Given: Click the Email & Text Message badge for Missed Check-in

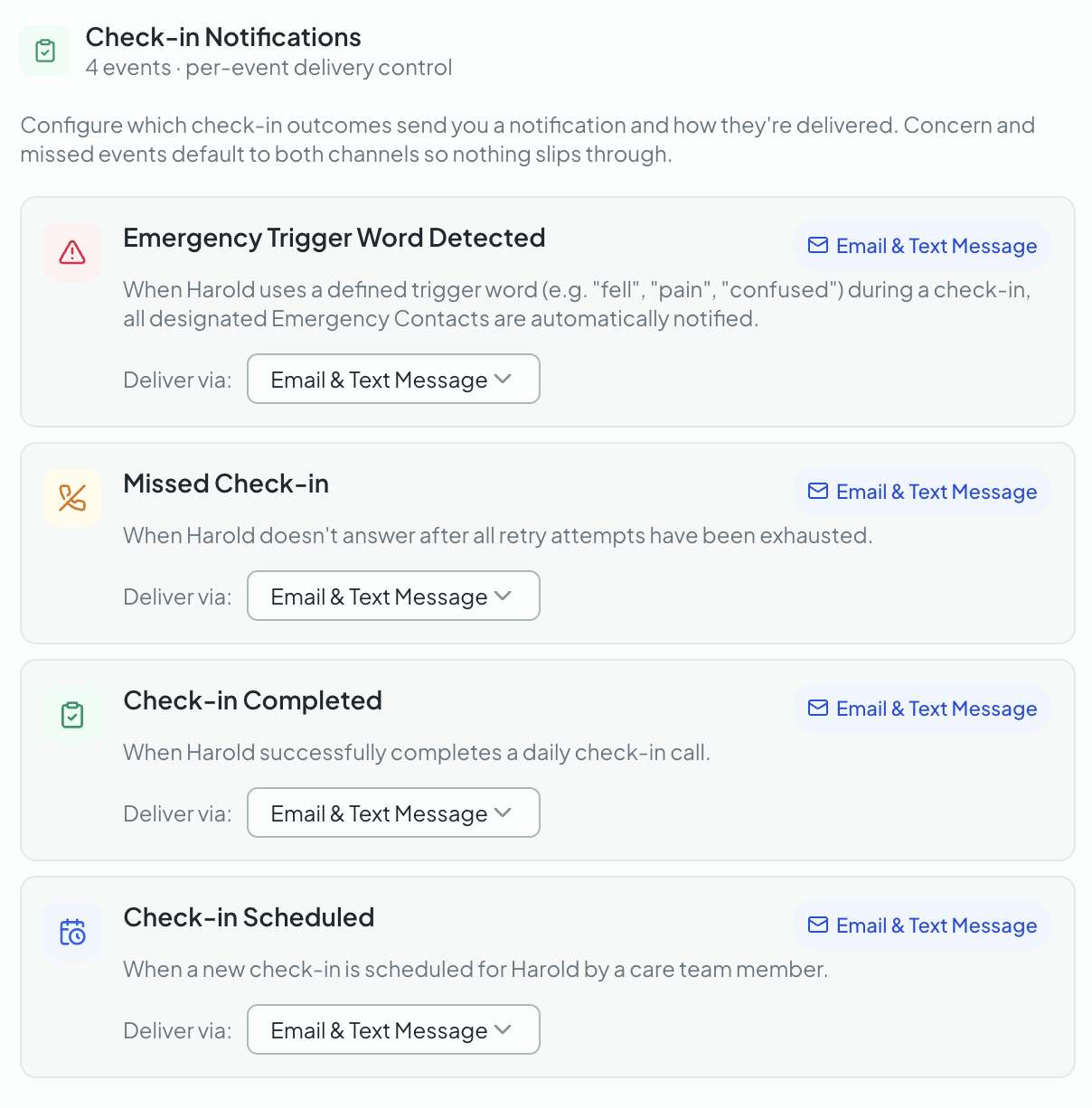Looking at the screenshot, I should pos(921,491).
